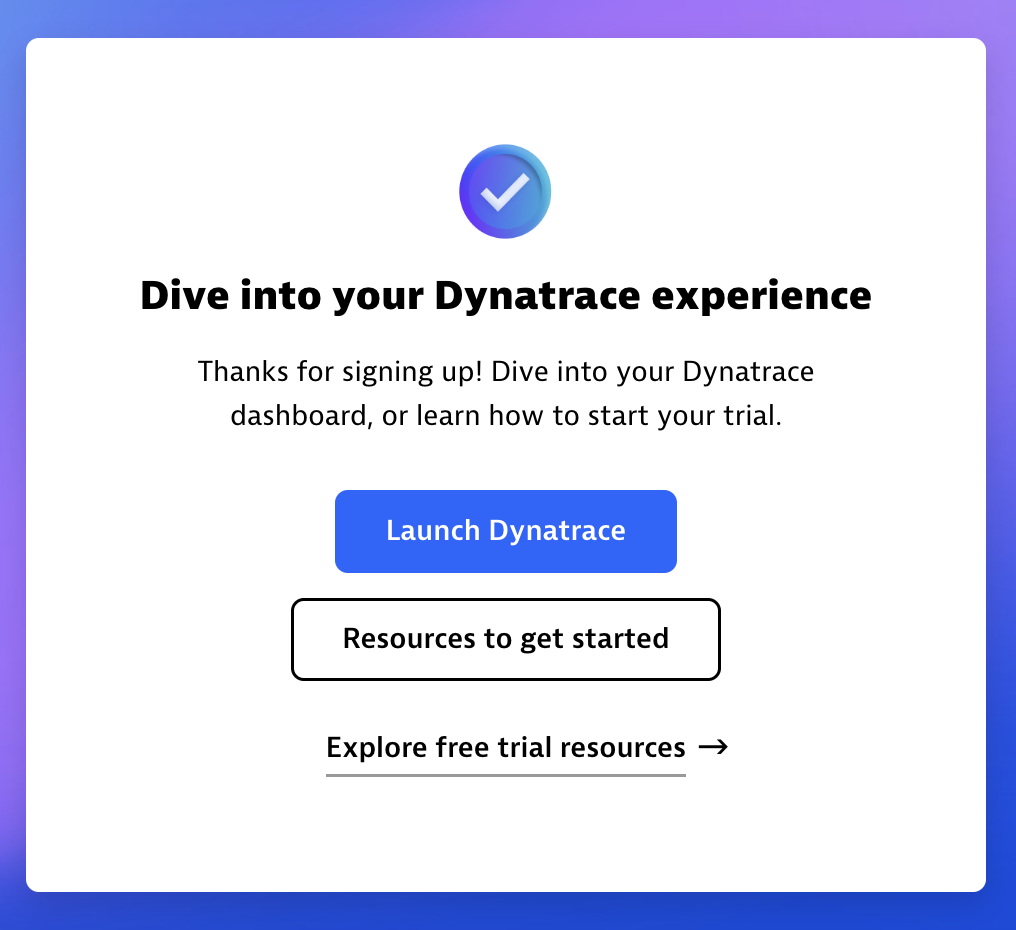
Task: Select the circular check badge above the heading
Action: (x=505, y=191)
